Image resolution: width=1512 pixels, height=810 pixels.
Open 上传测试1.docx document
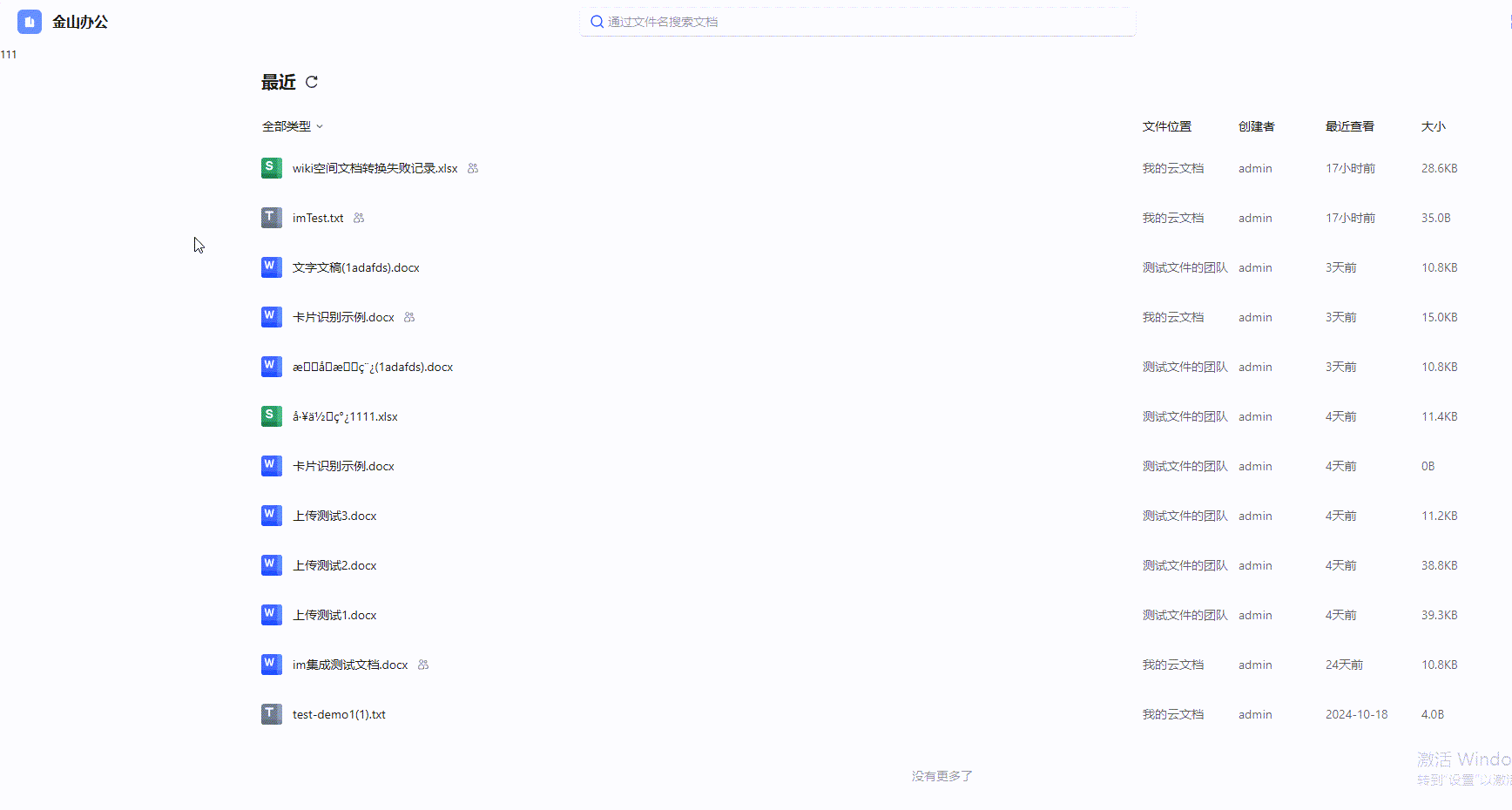pos(334,615)
